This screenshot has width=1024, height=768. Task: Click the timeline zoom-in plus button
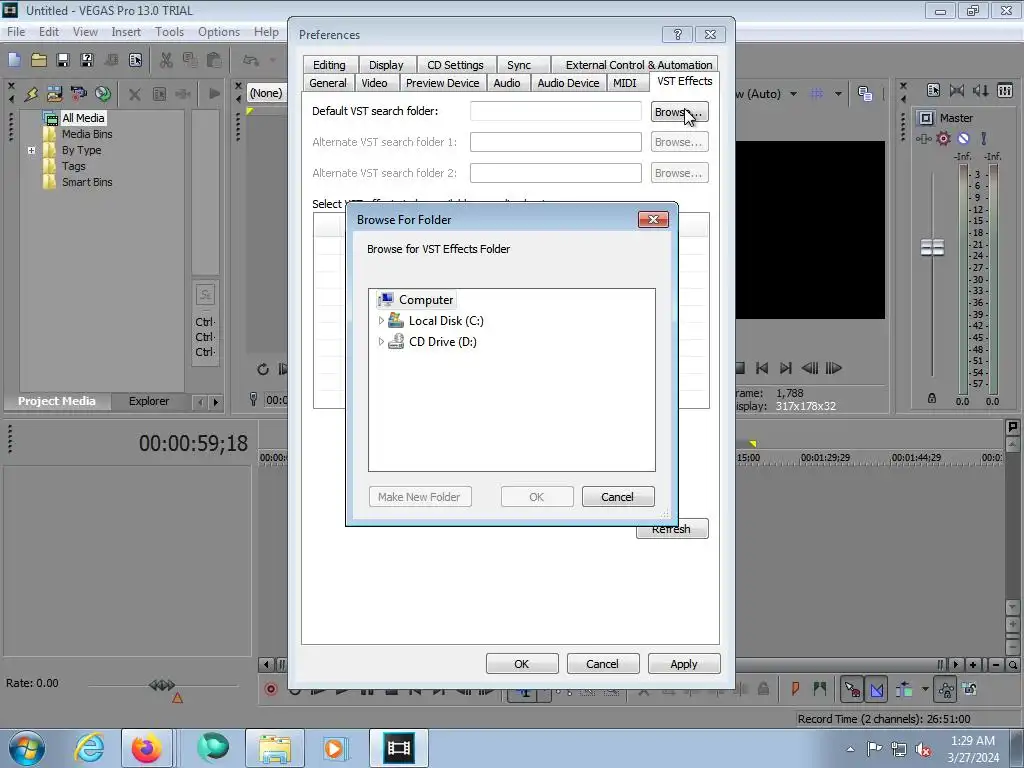pos(973,665)
